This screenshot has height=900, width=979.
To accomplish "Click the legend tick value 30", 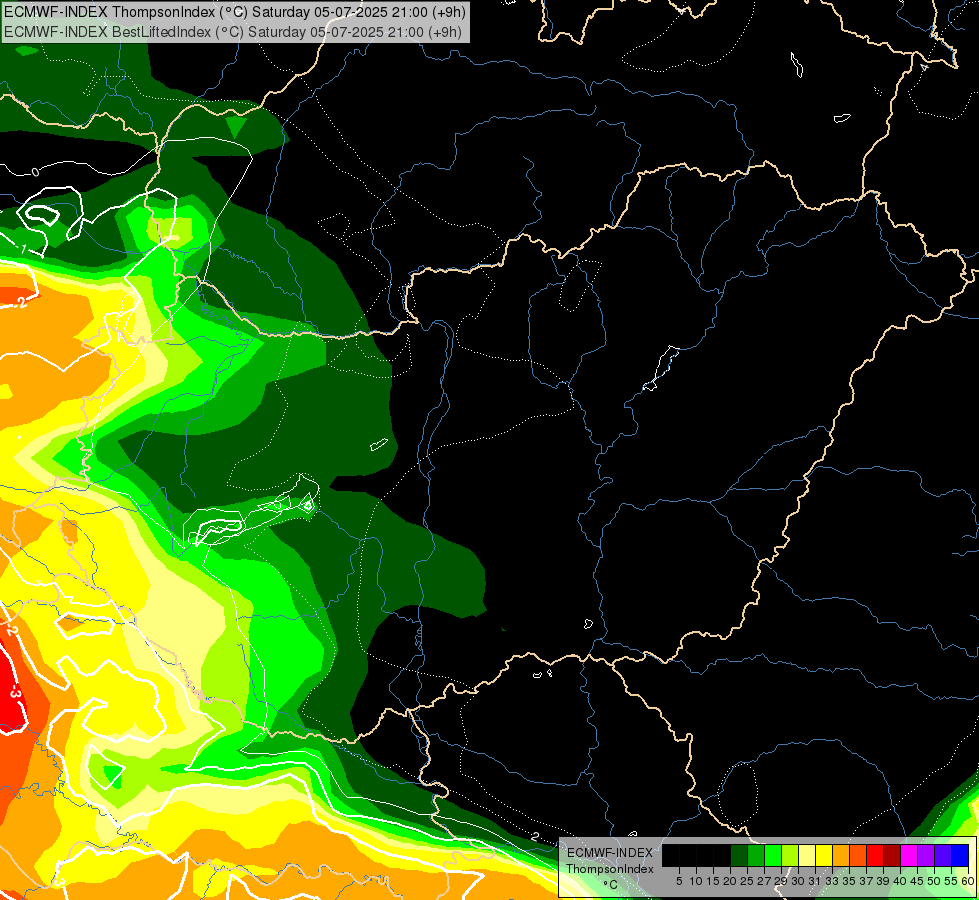I will point(799,881).
